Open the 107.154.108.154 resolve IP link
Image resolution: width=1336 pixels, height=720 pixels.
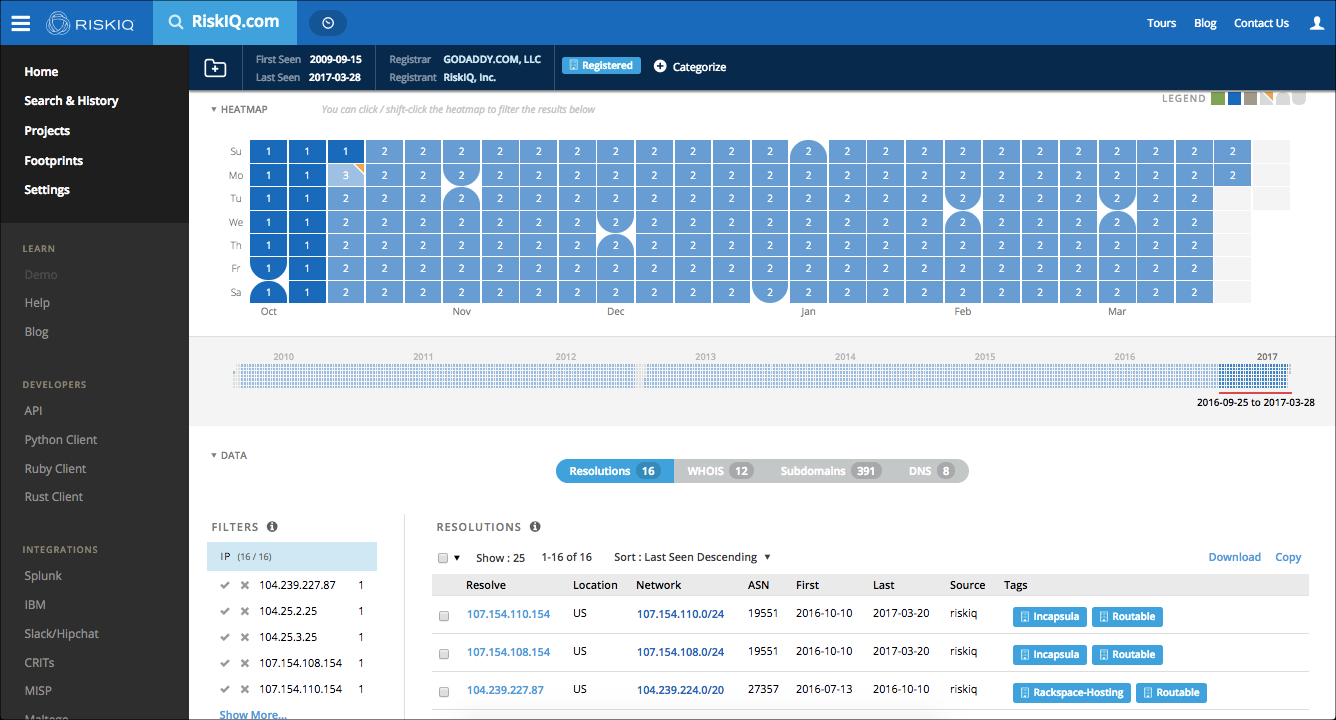pos(508,652)
